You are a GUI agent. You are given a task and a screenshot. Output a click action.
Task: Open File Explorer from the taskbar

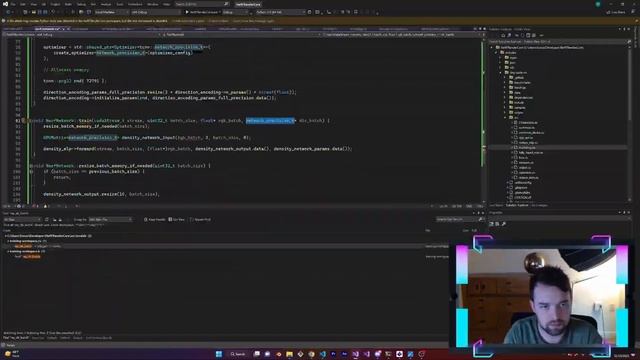click(289, 354)
